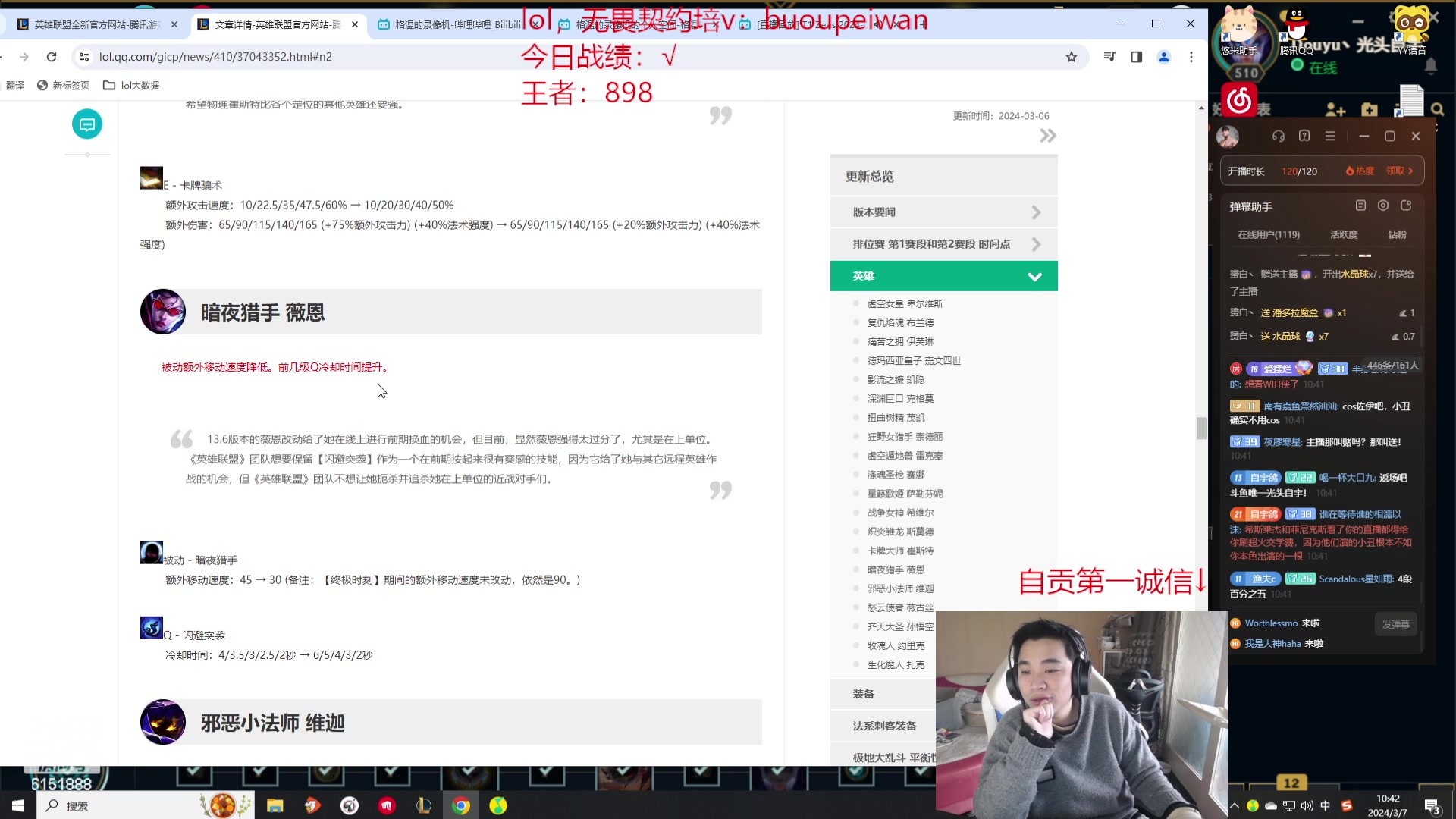1456x819 pixels.
Task: Click the 领取 button to claim heat reward
Action: pos(1397,171)
